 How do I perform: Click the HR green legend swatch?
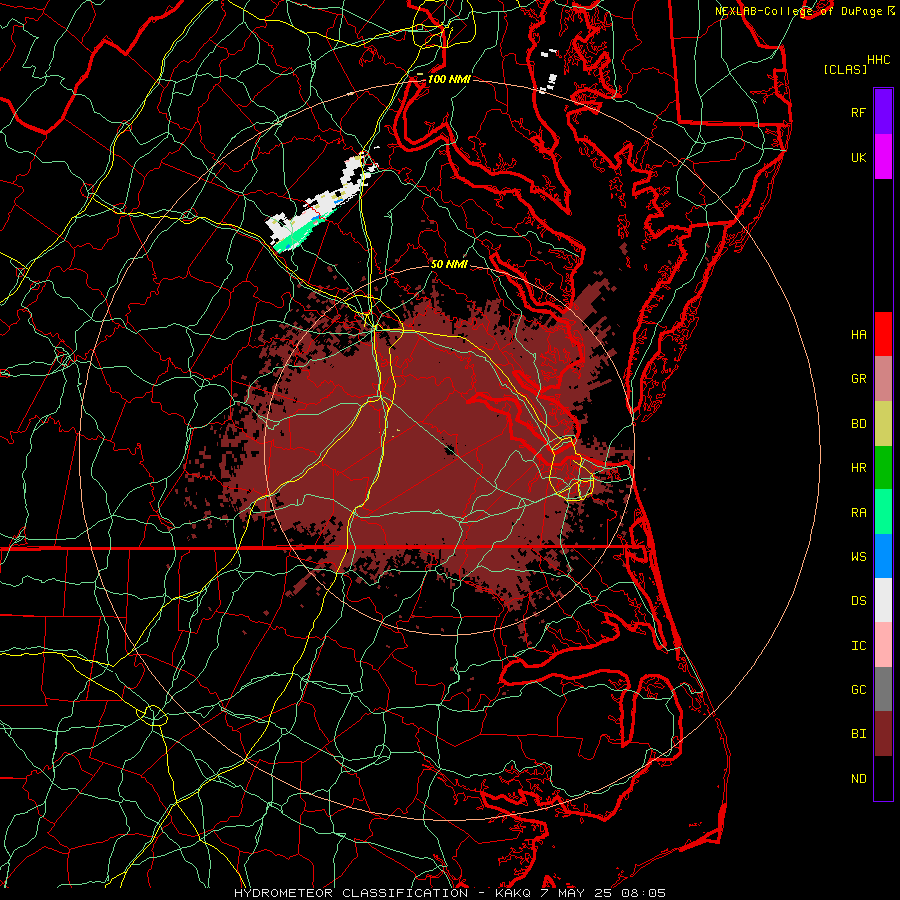pyautogui.click(x=883, y=467)
